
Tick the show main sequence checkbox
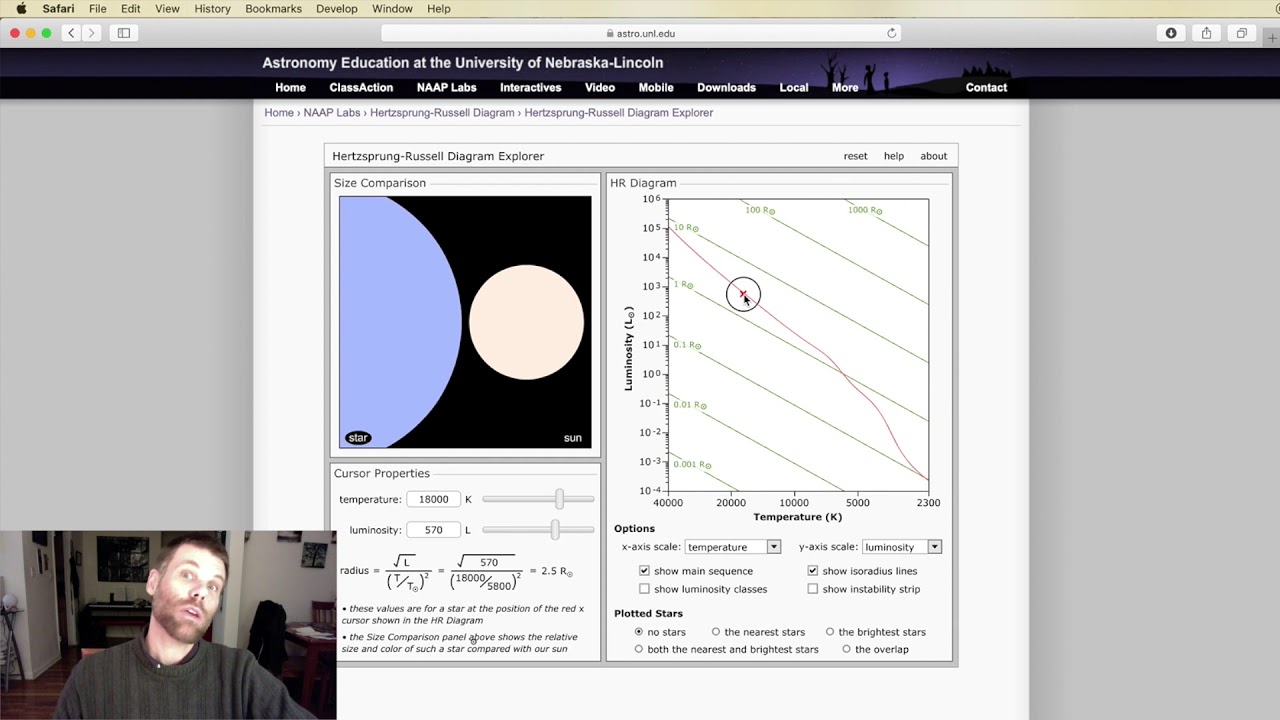pos(644,571)
